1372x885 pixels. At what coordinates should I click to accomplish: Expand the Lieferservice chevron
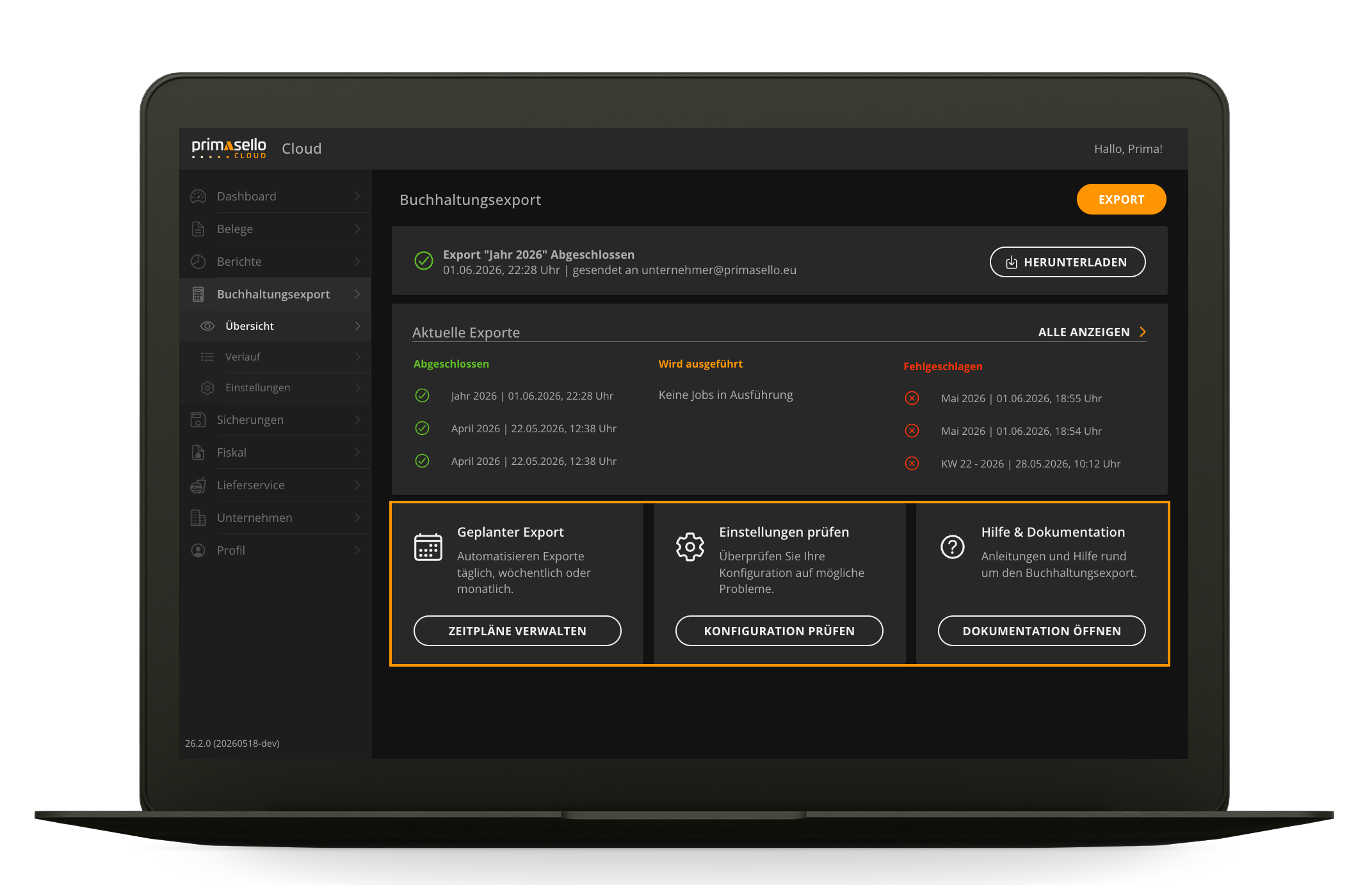(x=357, y=485)
